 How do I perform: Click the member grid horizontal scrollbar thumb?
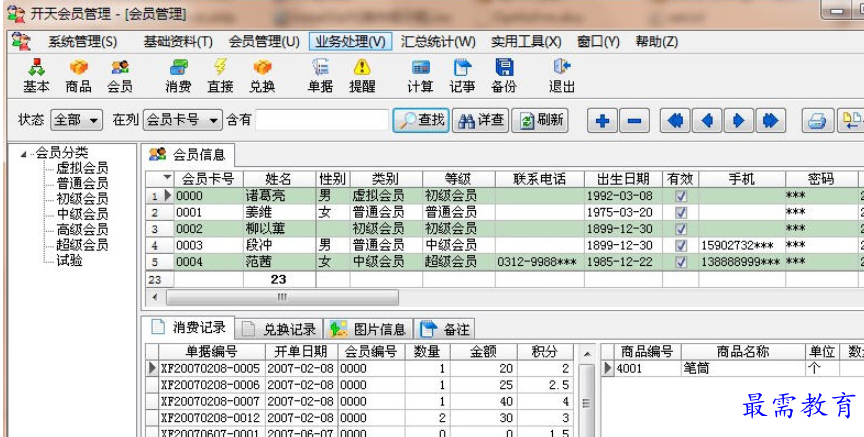(282, 297)
